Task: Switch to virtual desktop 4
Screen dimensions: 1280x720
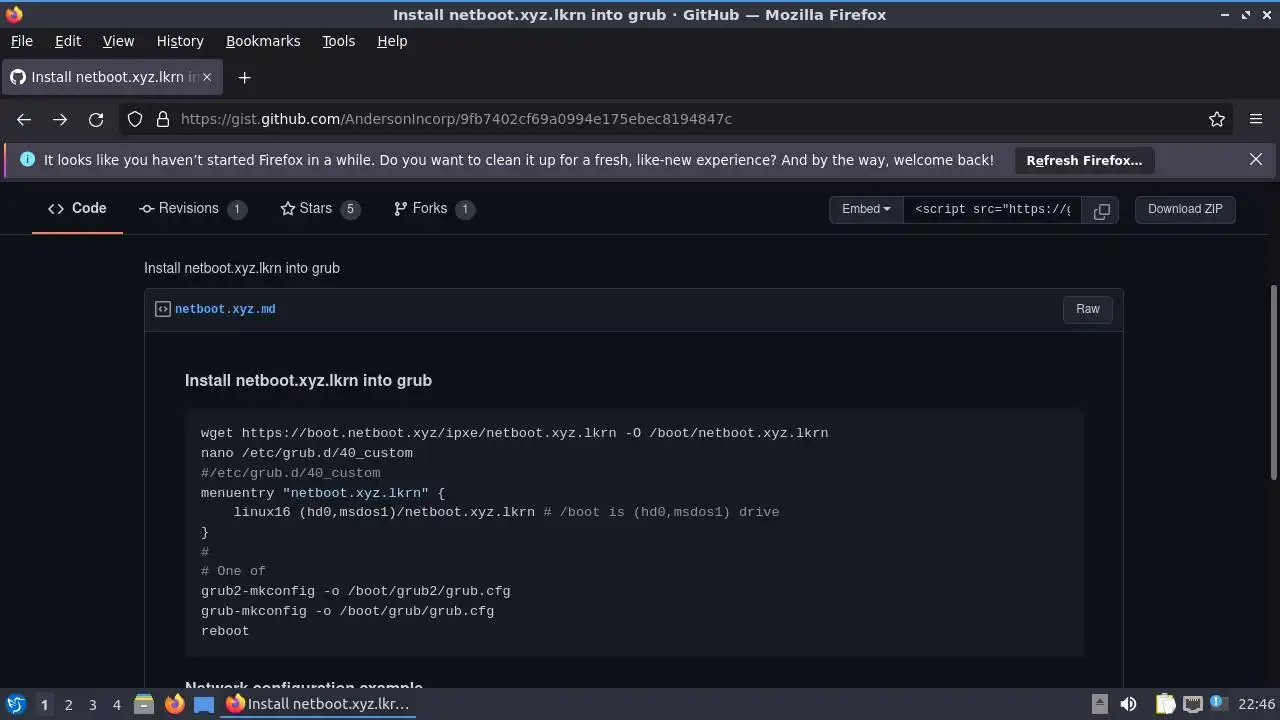Action: [116, 704]
